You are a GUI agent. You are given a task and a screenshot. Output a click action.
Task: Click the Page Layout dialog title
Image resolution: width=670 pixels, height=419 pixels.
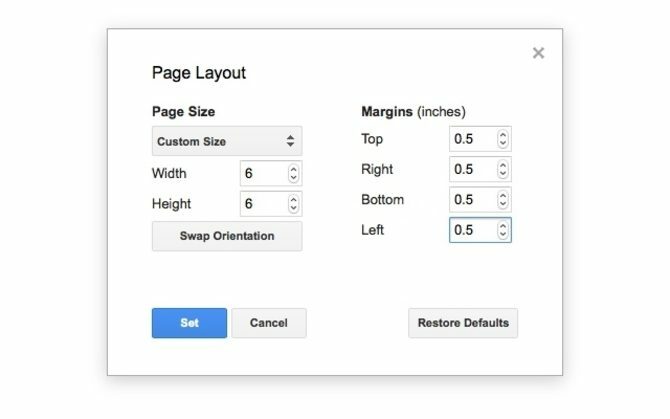pyautogui.click(x=199, y=73)
